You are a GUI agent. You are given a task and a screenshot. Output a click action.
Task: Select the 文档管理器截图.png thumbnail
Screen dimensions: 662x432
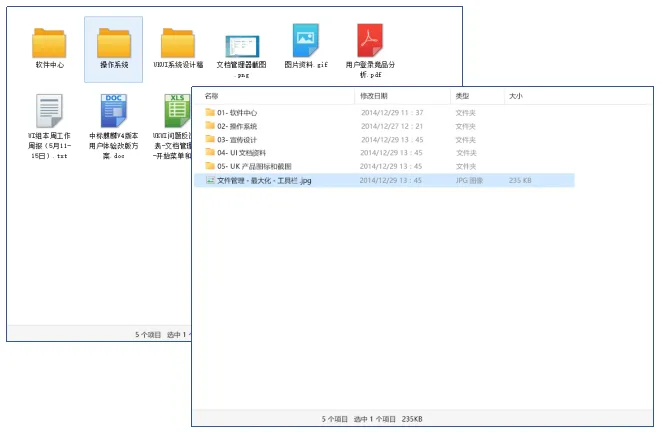(242, 46)
